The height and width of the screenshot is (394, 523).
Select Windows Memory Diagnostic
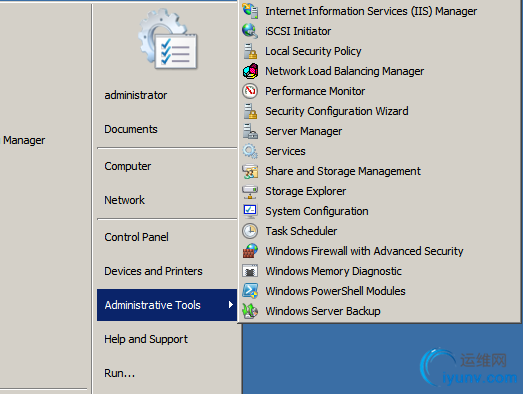[x=333, y=271]
